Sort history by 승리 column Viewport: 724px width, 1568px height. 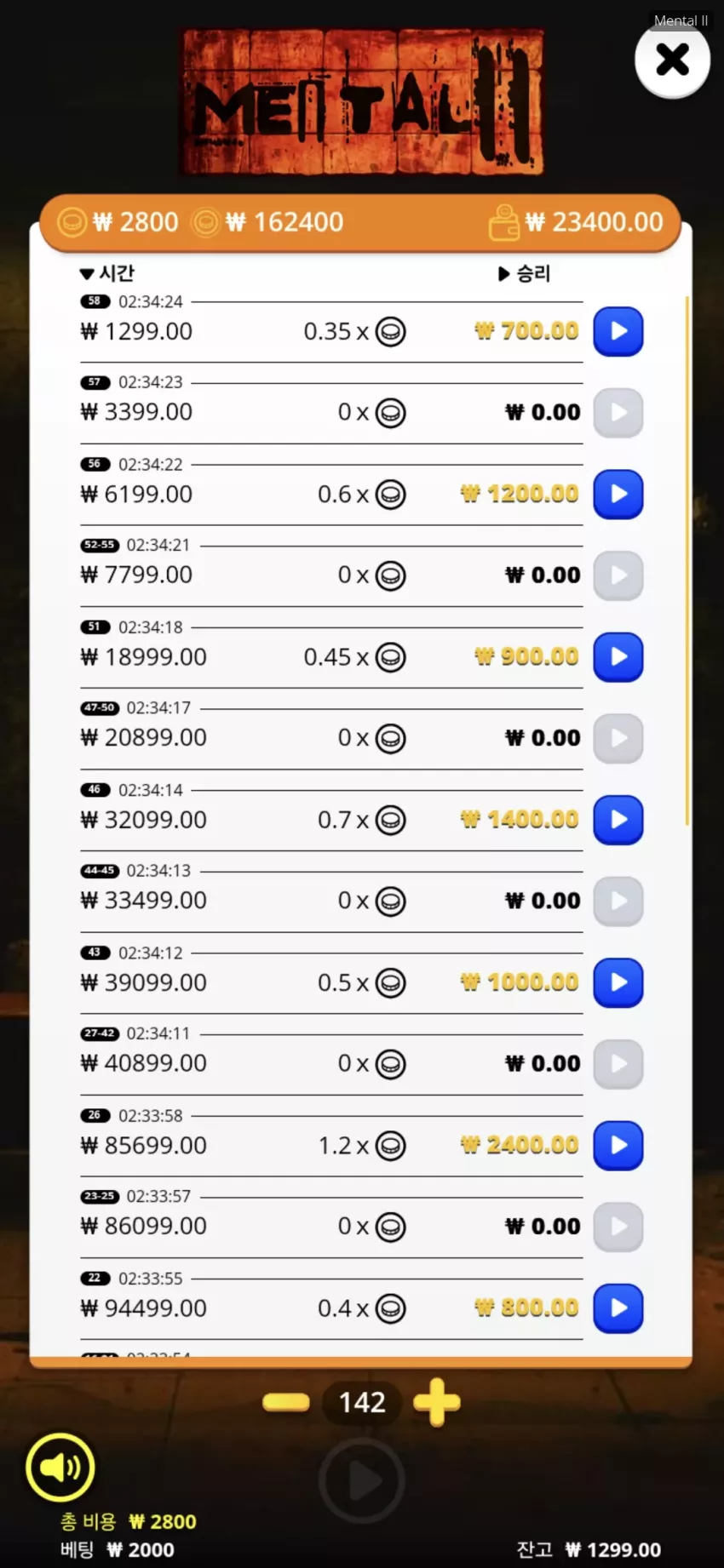tap(525, 273)
